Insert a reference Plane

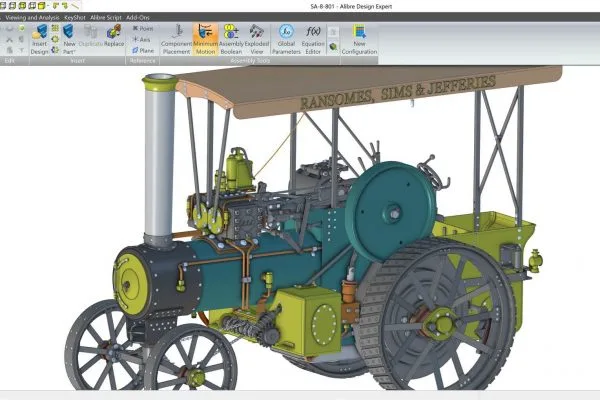click(143, 50)
